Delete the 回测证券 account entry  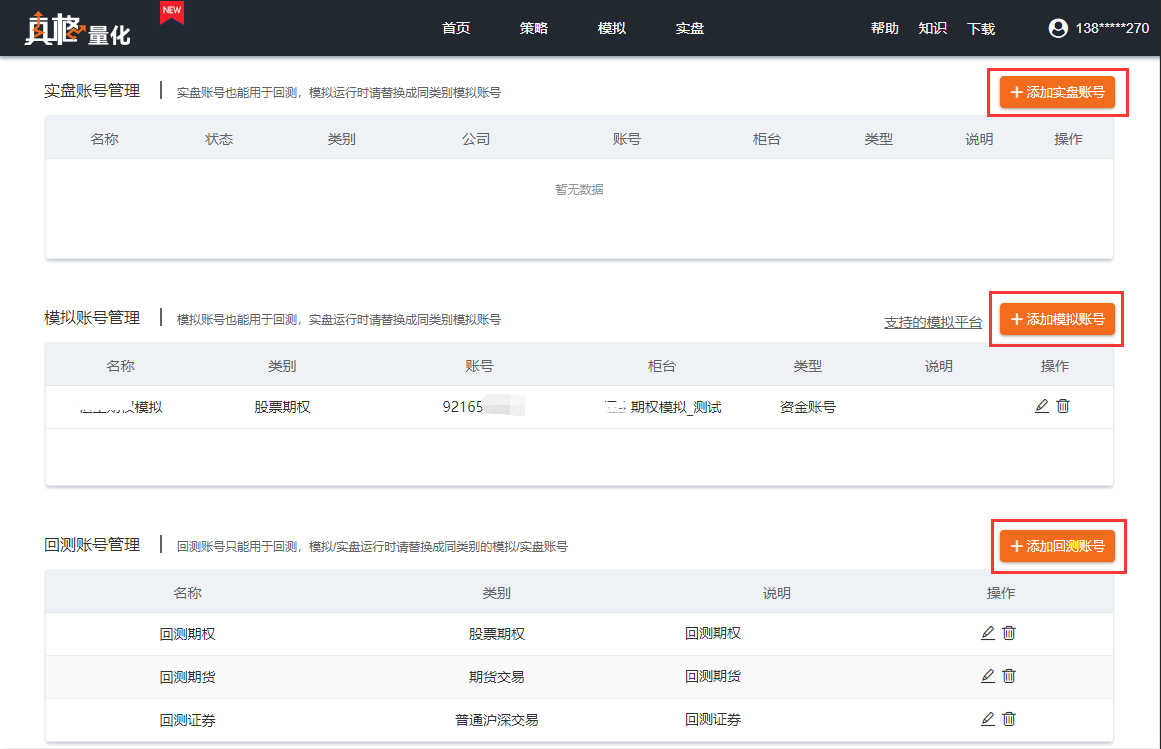coord(1009,719)
